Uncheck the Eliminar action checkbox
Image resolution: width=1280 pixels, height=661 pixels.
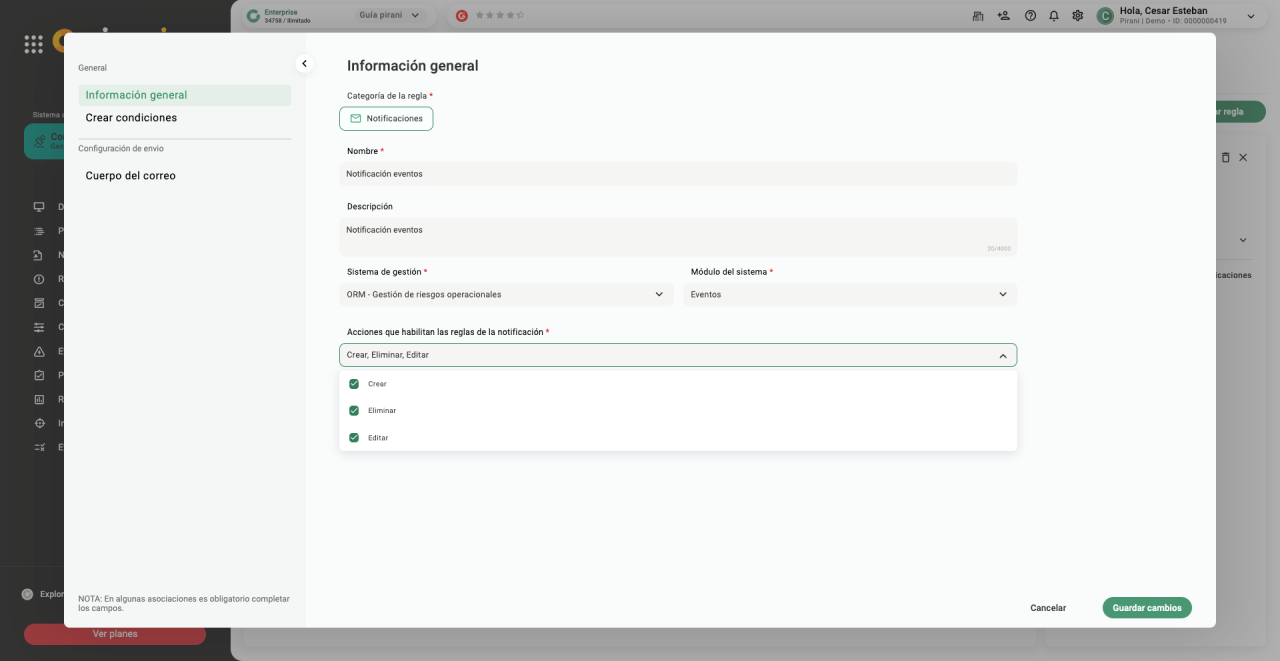coord(354,411)
